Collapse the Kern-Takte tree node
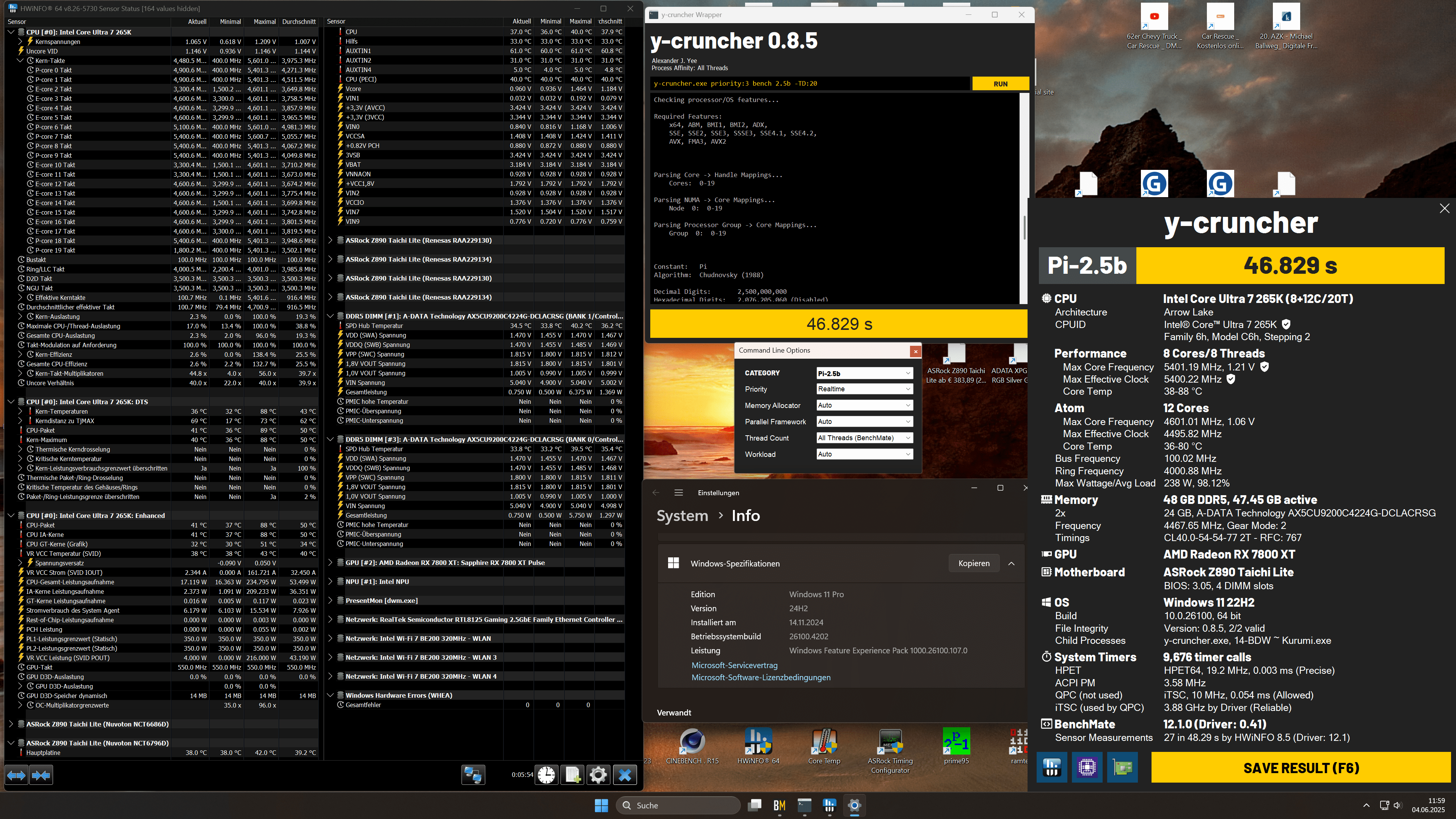The image size is (1456, 819). tap(20, 61)
